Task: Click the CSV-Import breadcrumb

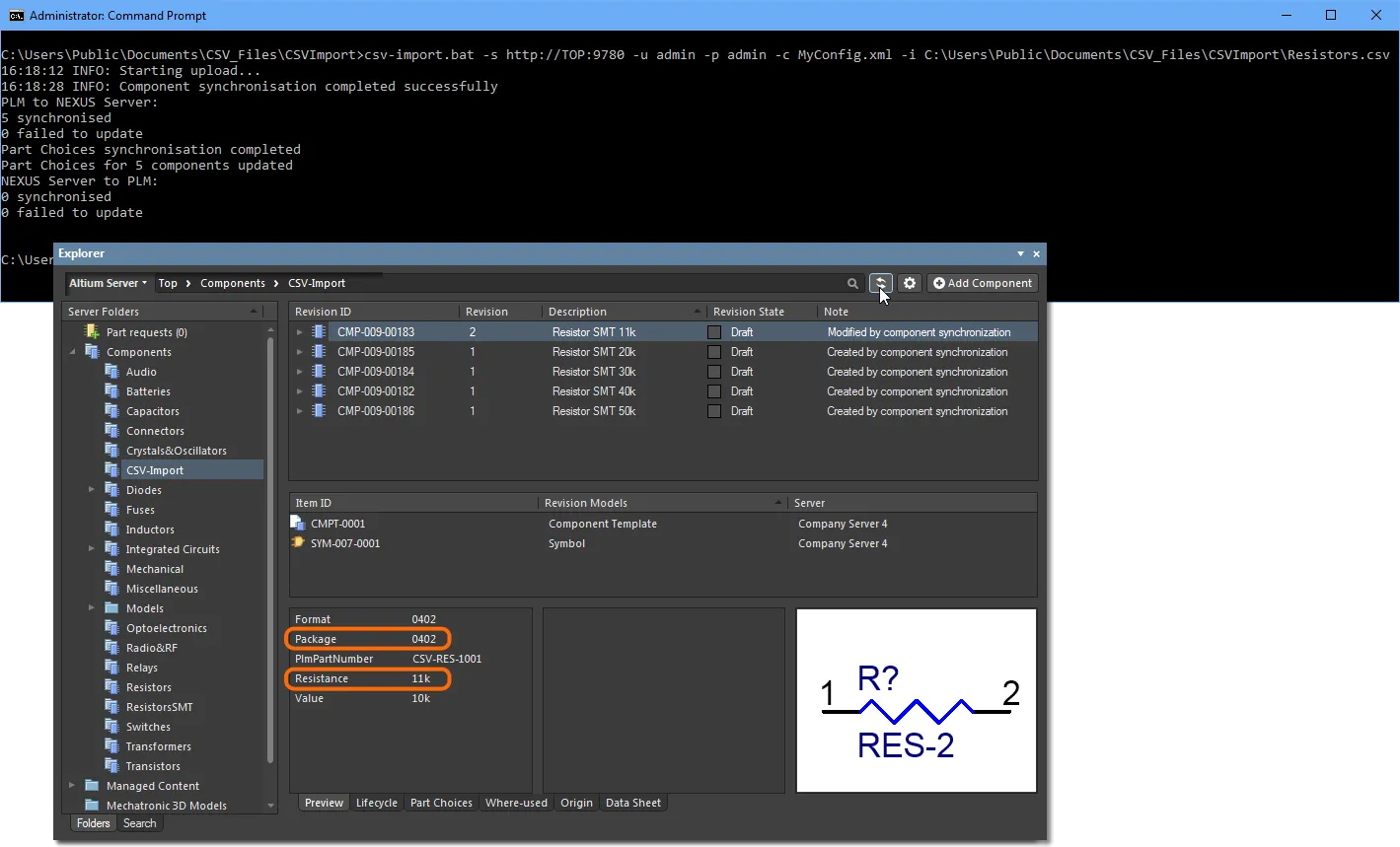Action: click(317, 284)
